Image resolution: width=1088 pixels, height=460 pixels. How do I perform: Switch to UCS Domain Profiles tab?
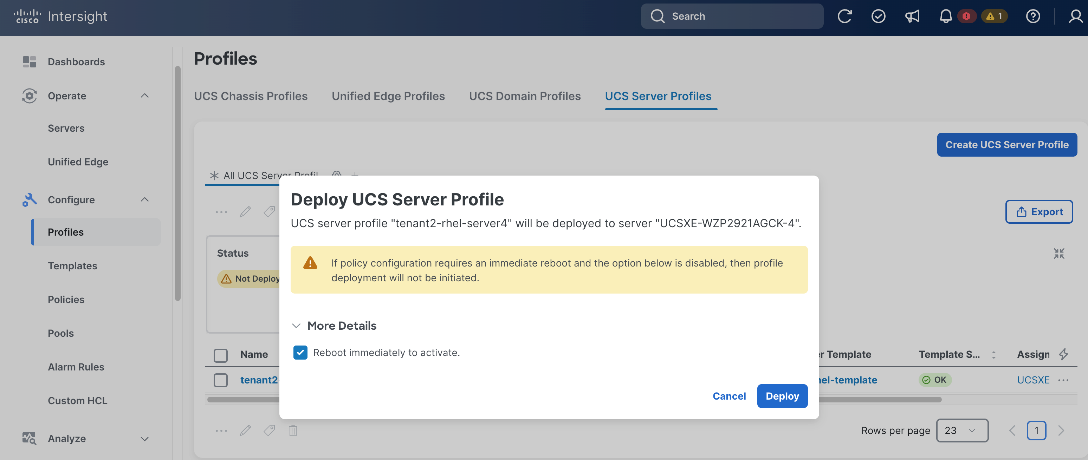point(525,96)
